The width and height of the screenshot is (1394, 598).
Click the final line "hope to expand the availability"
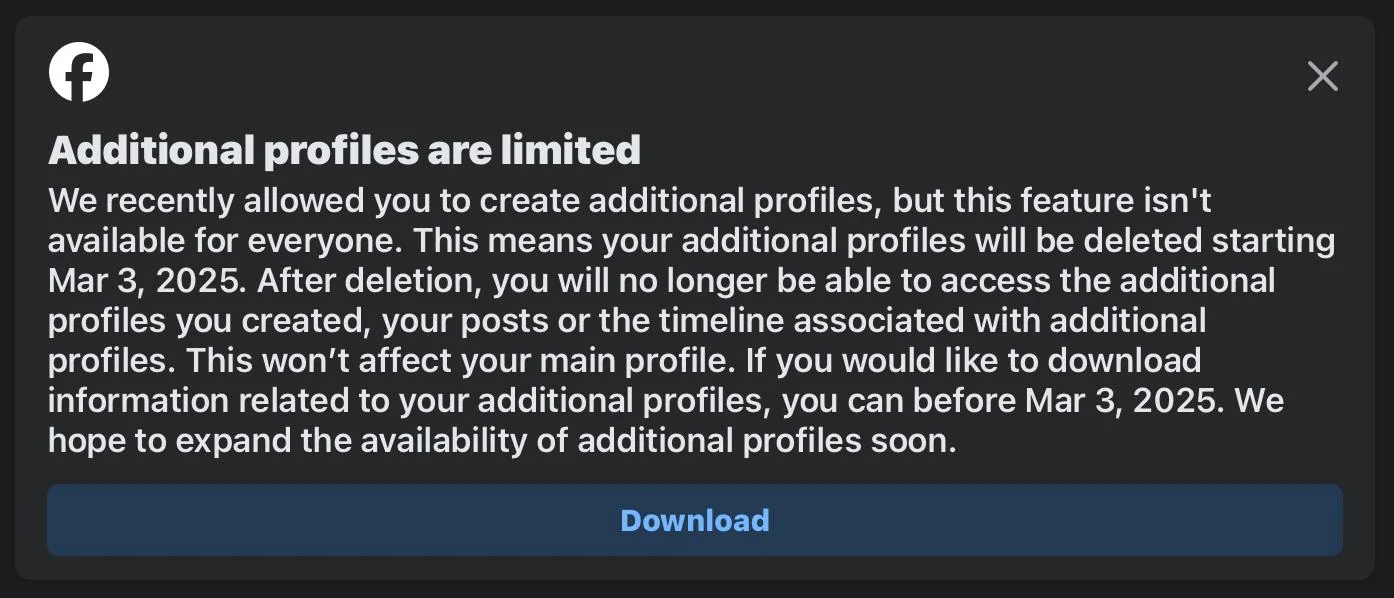(x=500, y=441)
